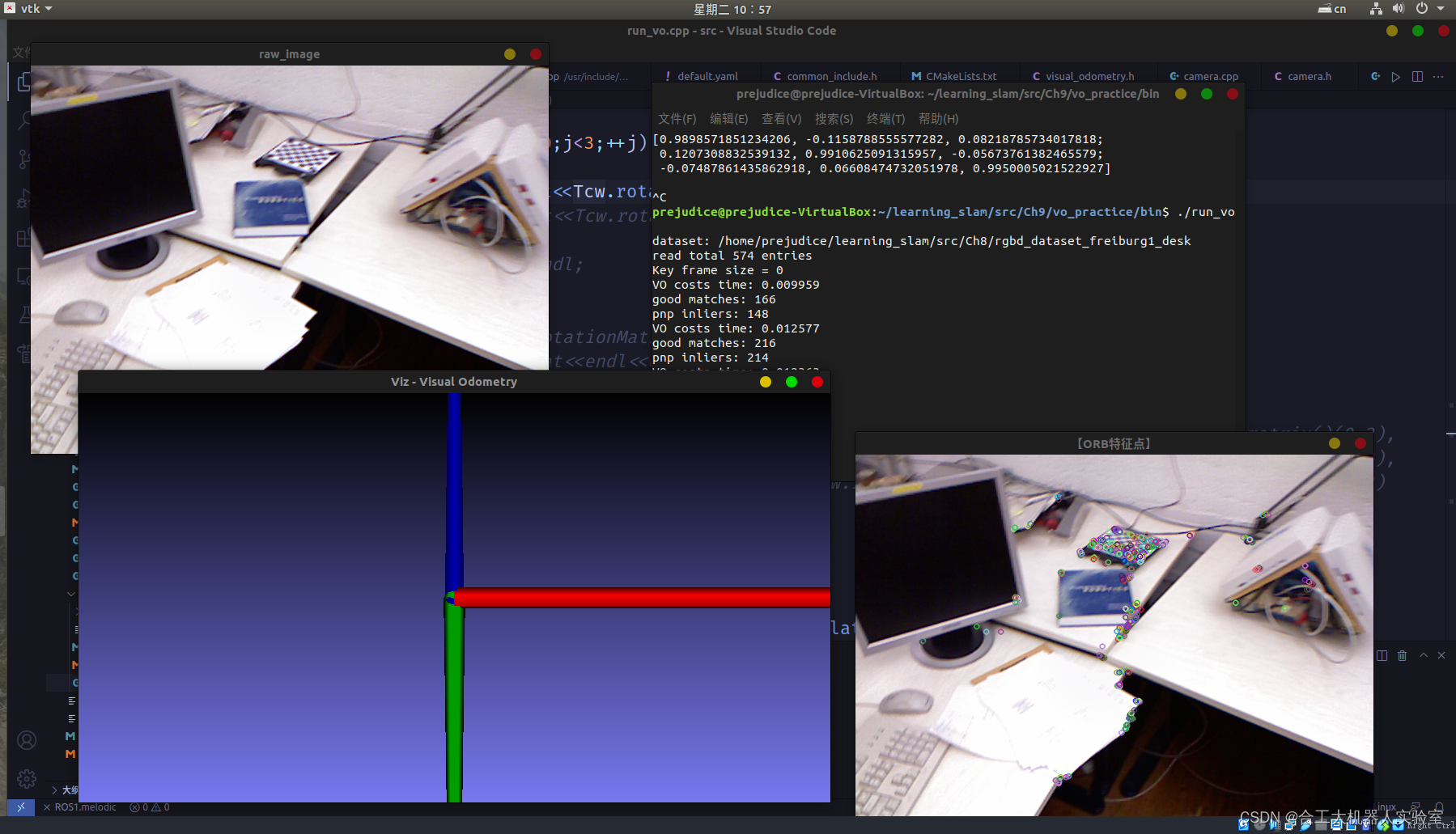1456x834 pixels.
Task: Open the terminal 文件(F) menu
Action: pos(677,119)
